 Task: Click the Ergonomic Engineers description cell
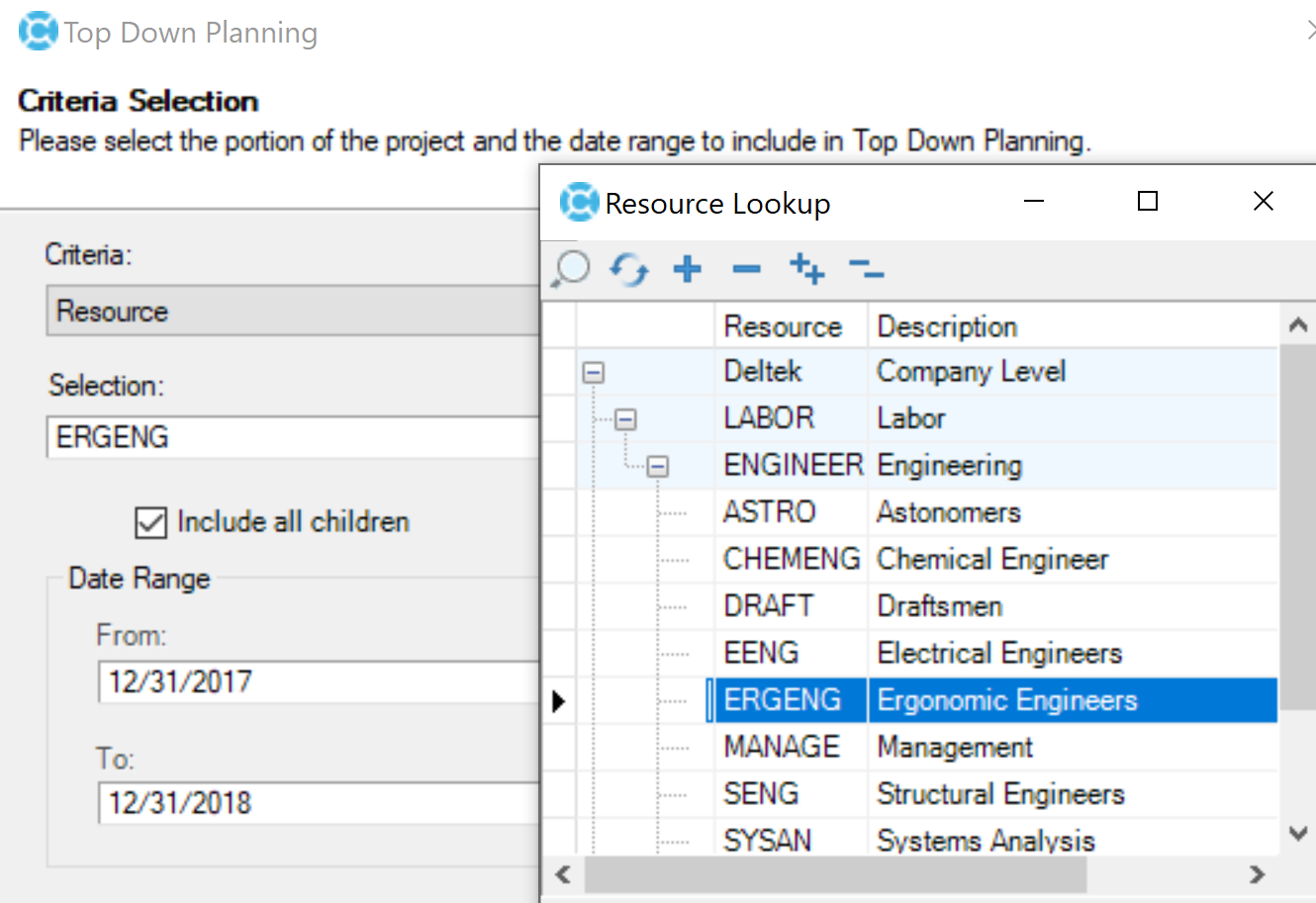point(1073,700)
